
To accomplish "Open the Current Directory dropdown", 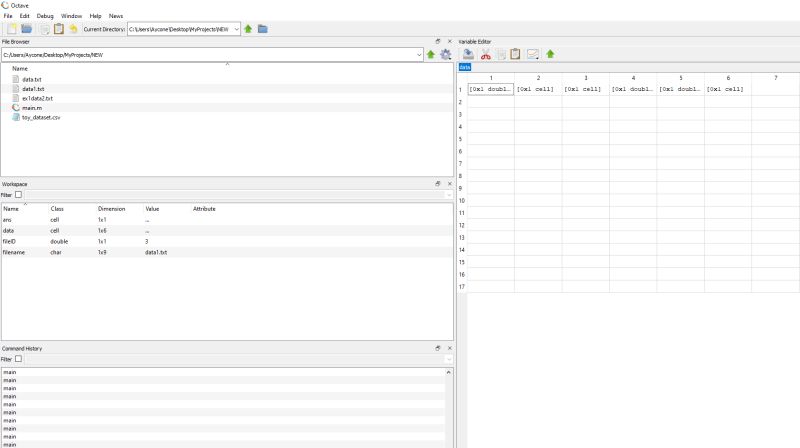I will point(236,29).
